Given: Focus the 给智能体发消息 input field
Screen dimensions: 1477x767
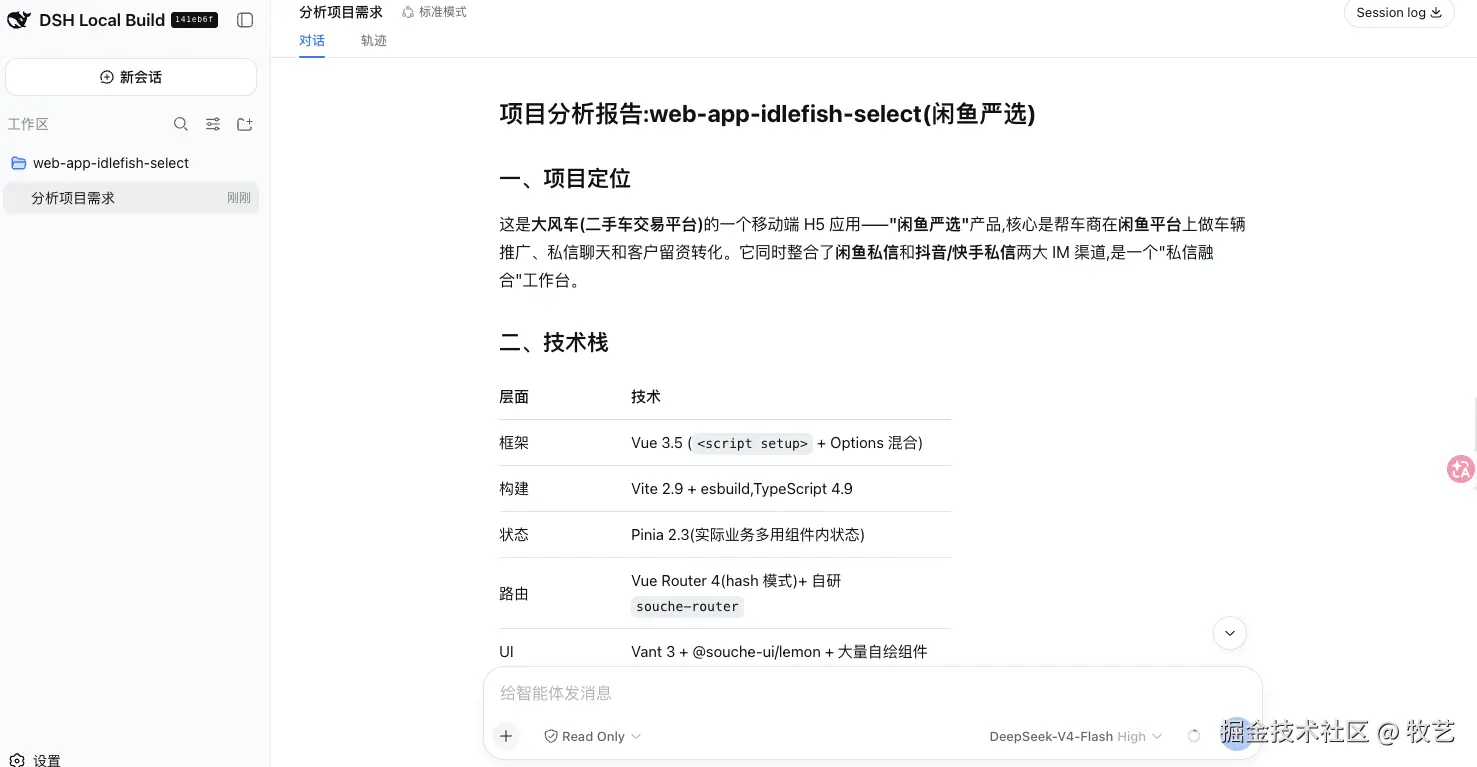Looking at the screenshot, I should coord(872,693).
